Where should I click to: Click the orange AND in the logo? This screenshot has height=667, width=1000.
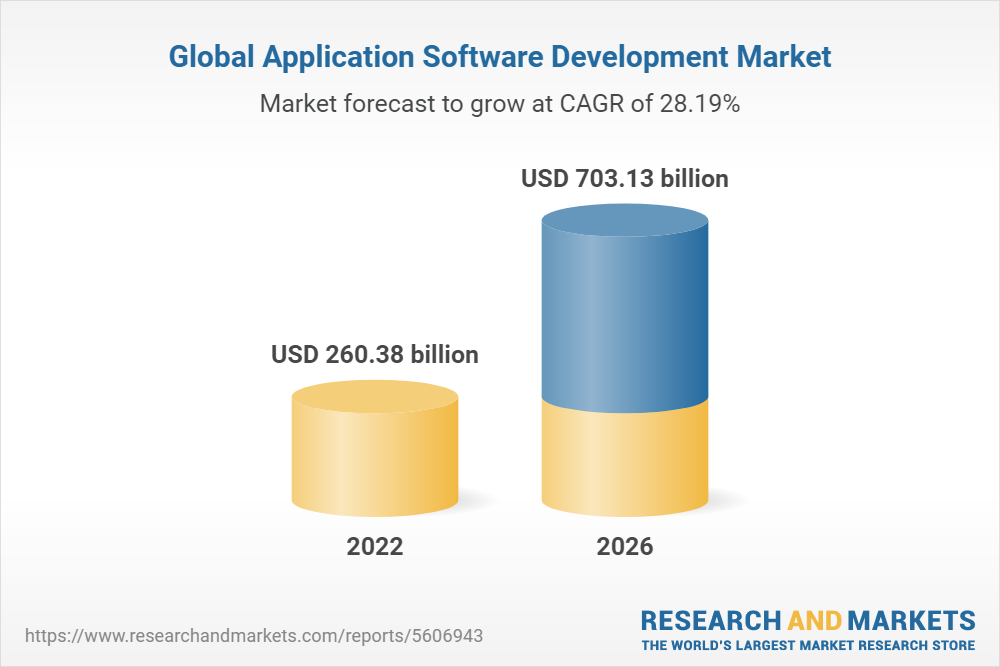[815, 618]
